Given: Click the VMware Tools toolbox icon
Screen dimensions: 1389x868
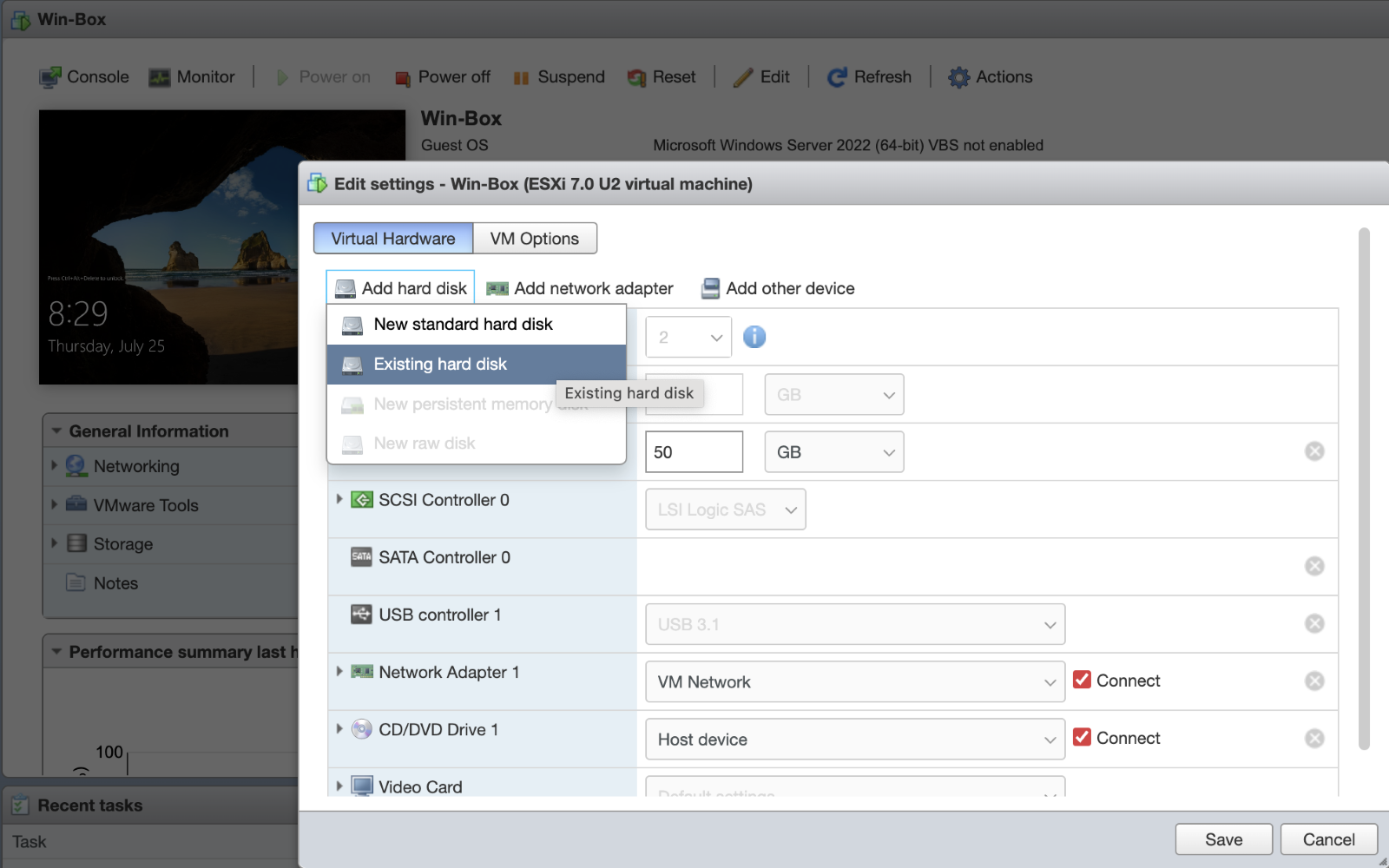Looking at the screenshot, I should [76, 503].
